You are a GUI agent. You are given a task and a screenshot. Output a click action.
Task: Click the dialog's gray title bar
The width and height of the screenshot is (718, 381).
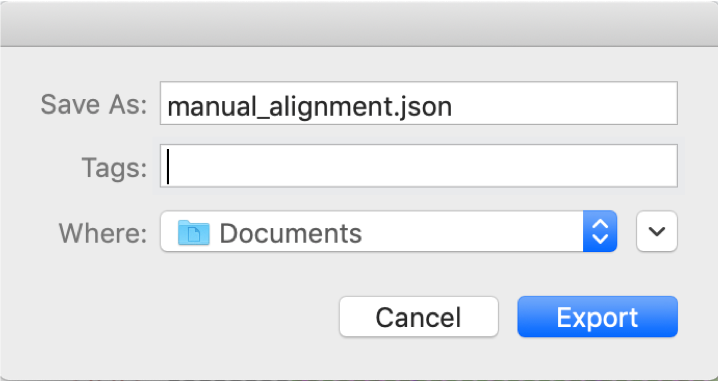pyautogui.click(x=359, y=24)
